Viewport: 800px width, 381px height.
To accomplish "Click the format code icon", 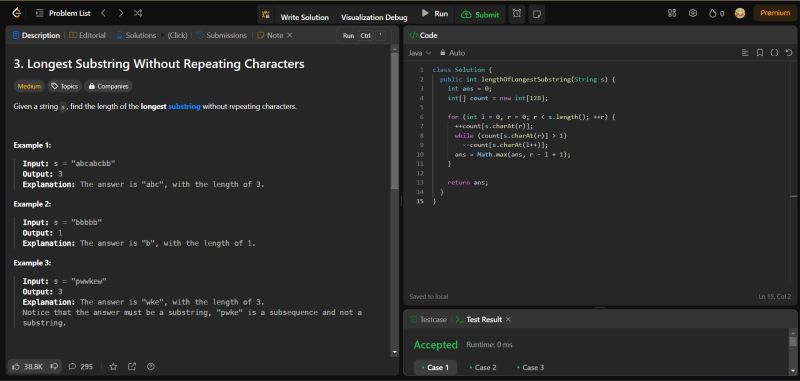I will [x=745, y=53].
